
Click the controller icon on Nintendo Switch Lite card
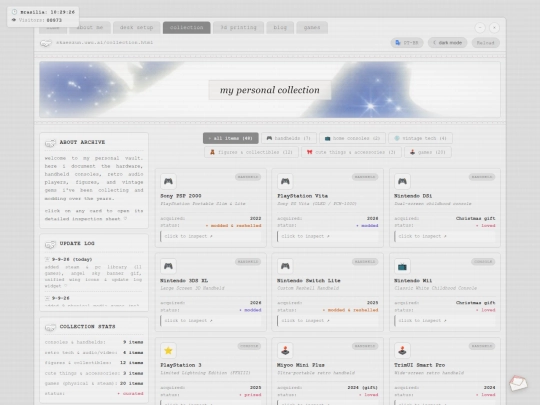click(285, 266)
